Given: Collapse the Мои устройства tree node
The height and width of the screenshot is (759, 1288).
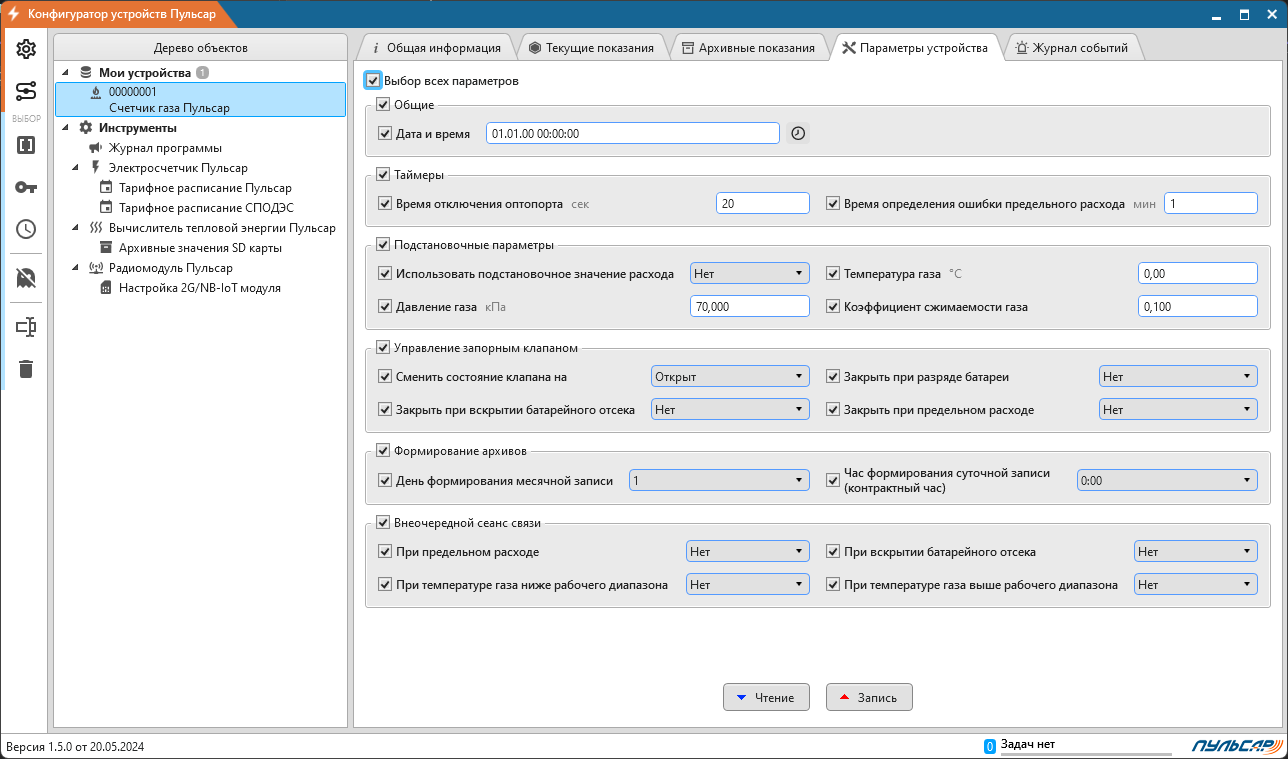Looking at the screenshot, I should click(66, 73).
